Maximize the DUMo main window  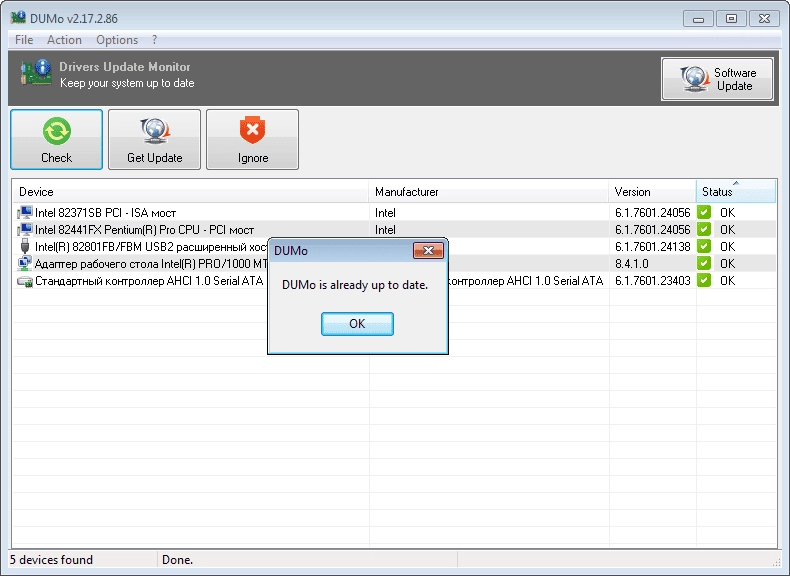(x=731, y=19)
